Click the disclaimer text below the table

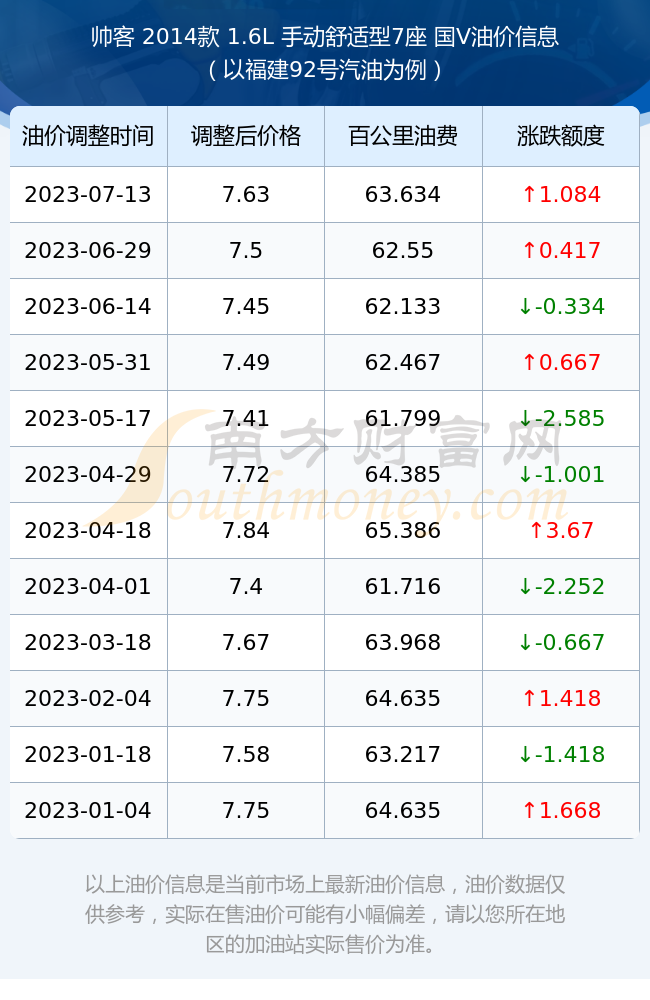(325, 914)
